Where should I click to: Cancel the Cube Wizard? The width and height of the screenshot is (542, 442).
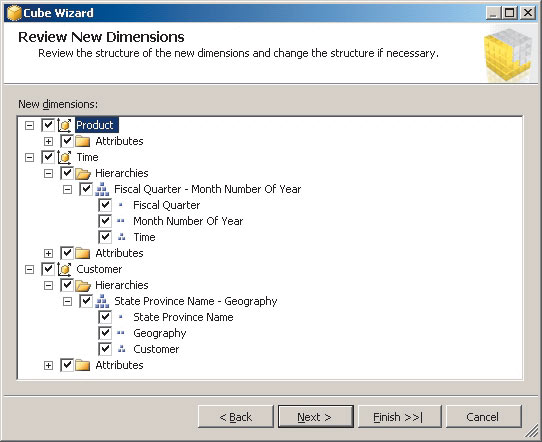pyautogui.click(x=484, y=417)
